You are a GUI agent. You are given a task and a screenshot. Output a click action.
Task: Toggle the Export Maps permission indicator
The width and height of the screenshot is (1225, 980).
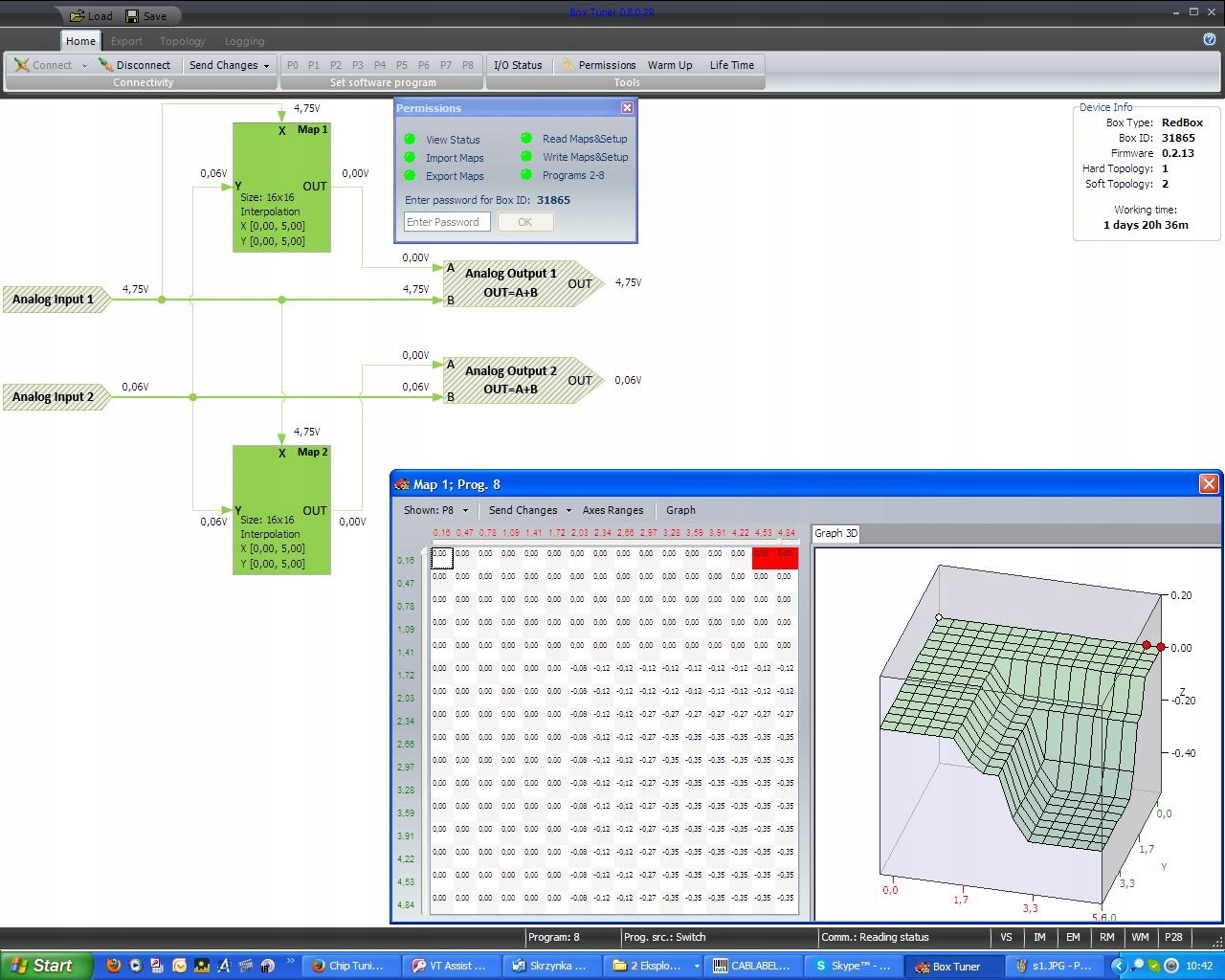pyautogui.click(x=410, y=175)
